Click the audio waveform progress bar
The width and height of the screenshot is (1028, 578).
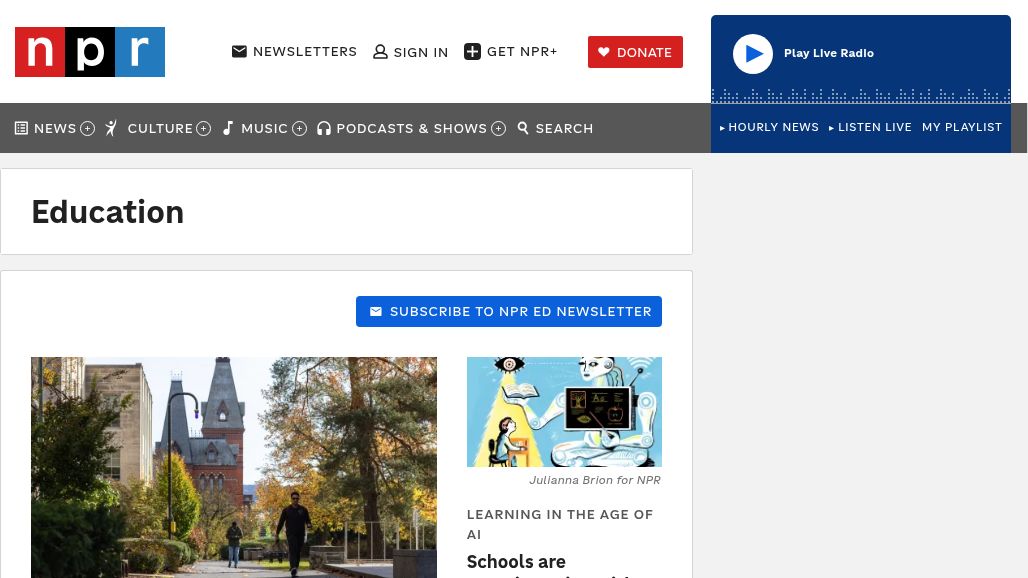pyautogui.click(x=861, y=96)
